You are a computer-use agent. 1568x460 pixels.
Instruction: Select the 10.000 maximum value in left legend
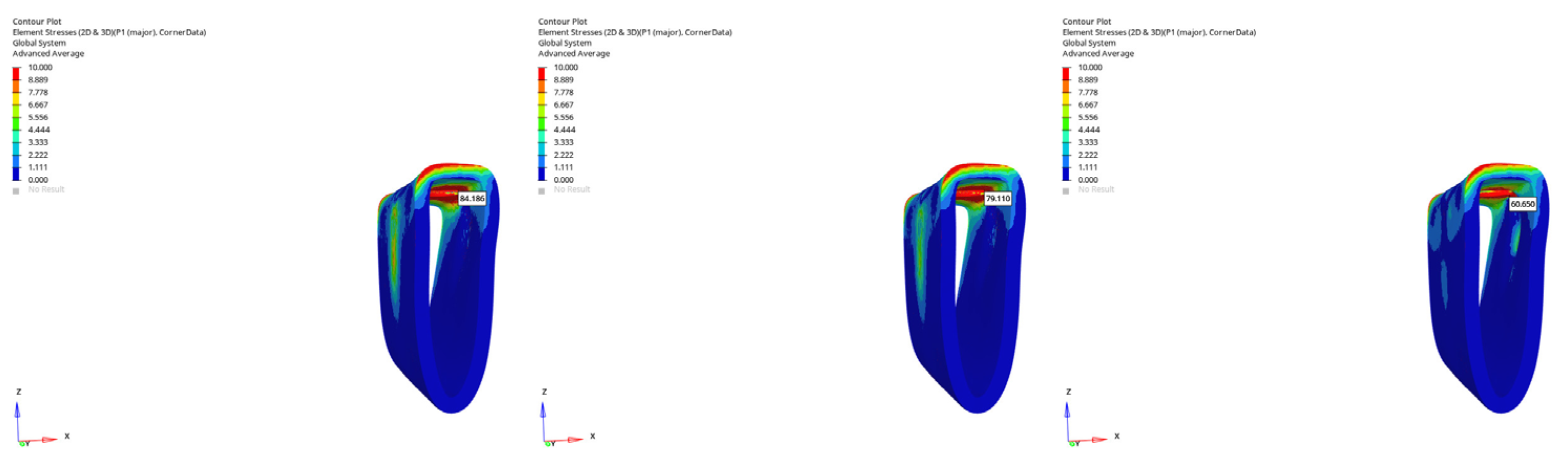click(x=40, y=68)
